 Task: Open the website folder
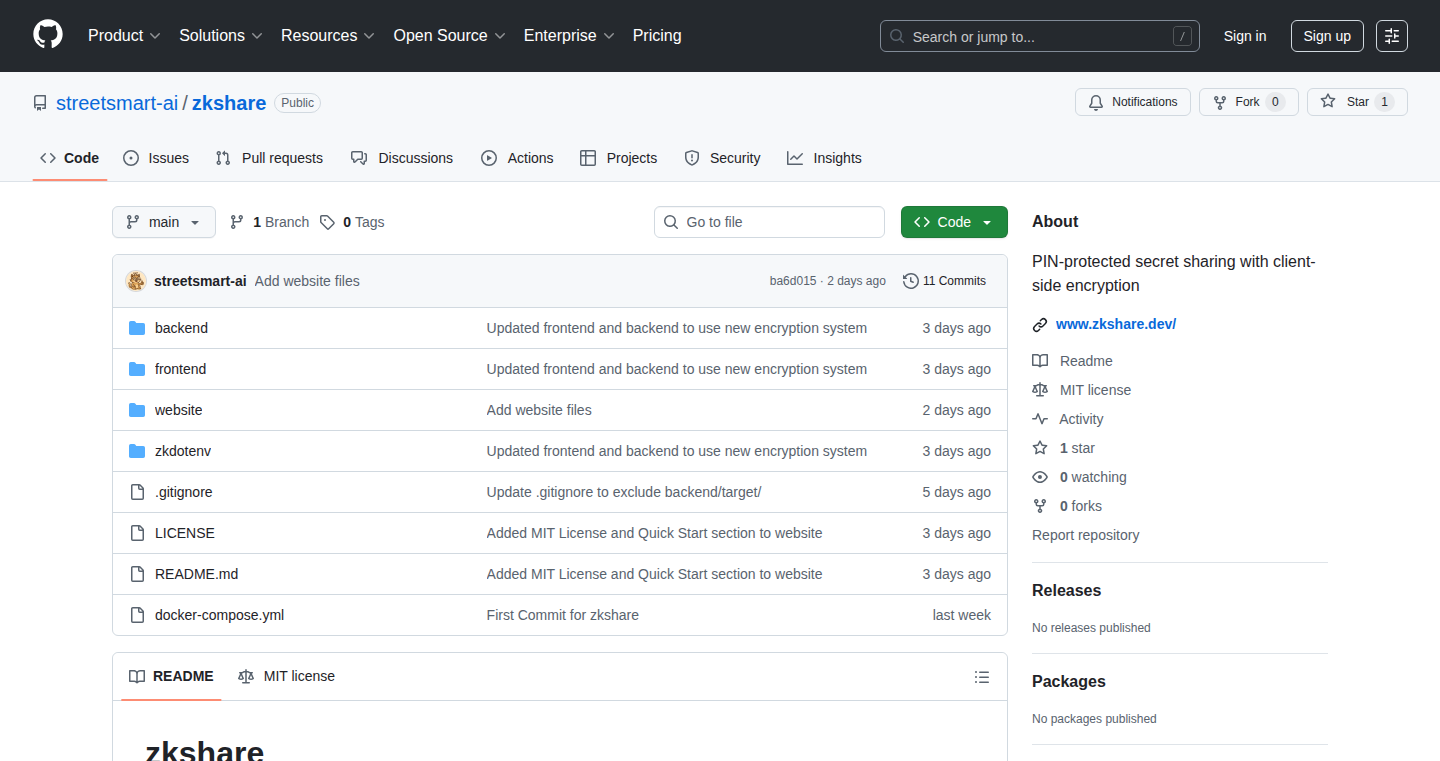178,410
